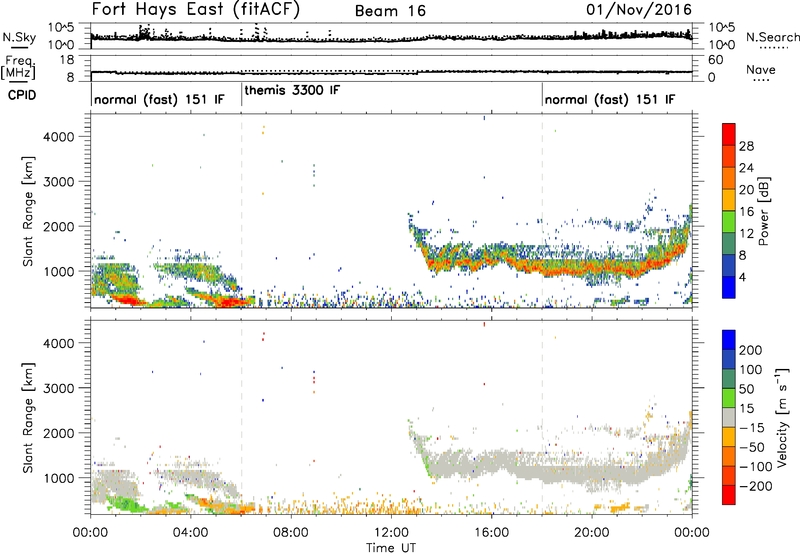
Task: Click the dashed 06:00 marker line in the power panel
Action: [241, 210]
